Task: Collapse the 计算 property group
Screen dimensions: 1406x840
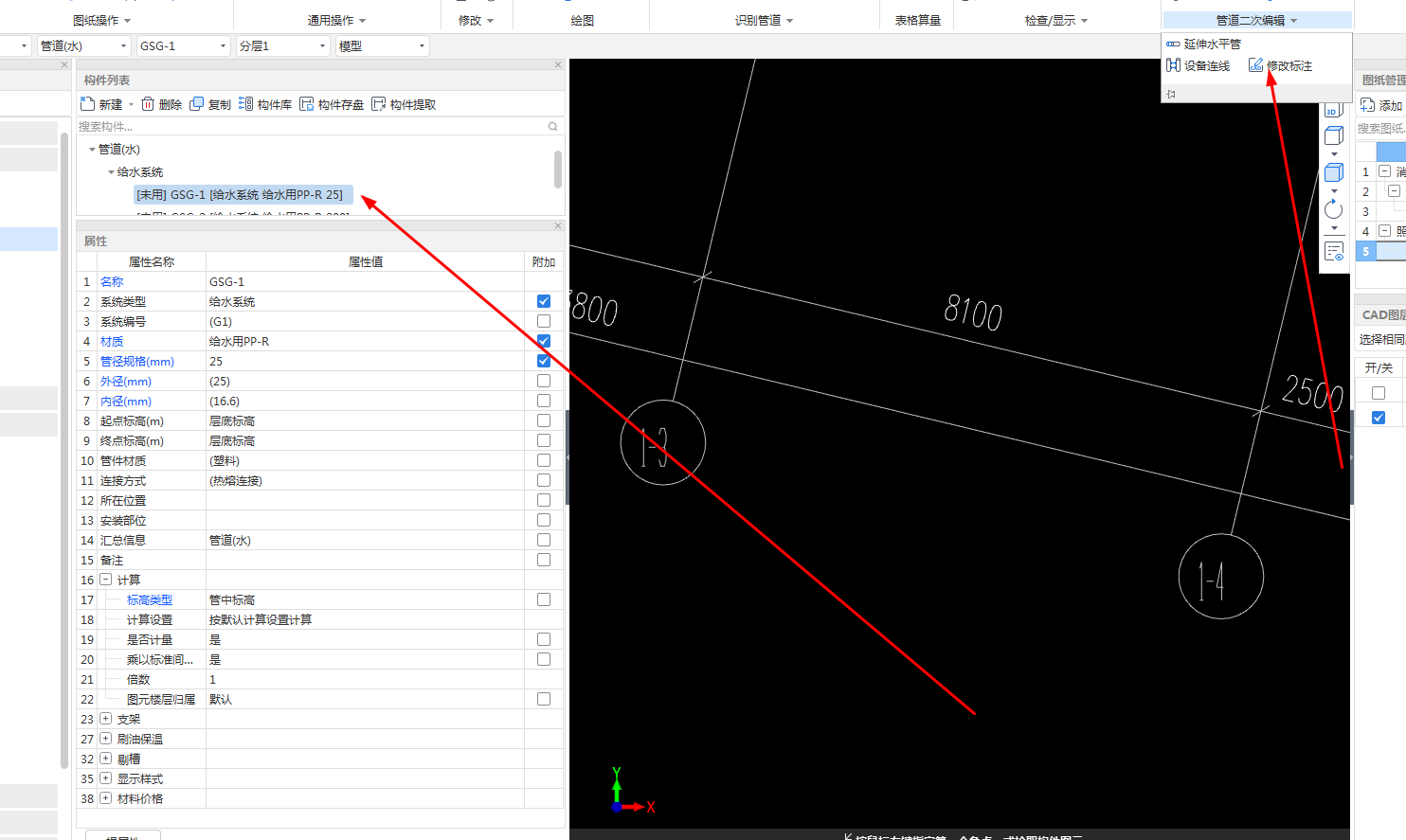Action: pyautogui.click(x=106, y=580)
